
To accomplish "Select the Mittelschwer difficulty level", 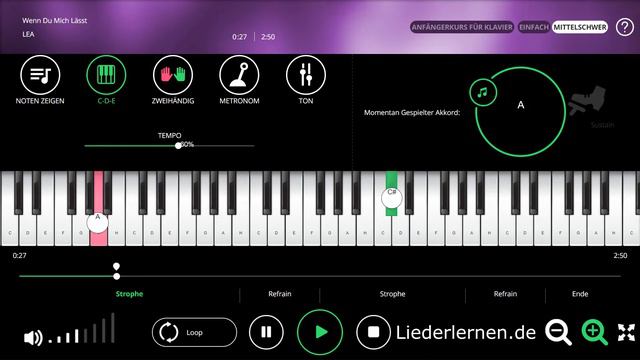I will [x=580, y=27].
